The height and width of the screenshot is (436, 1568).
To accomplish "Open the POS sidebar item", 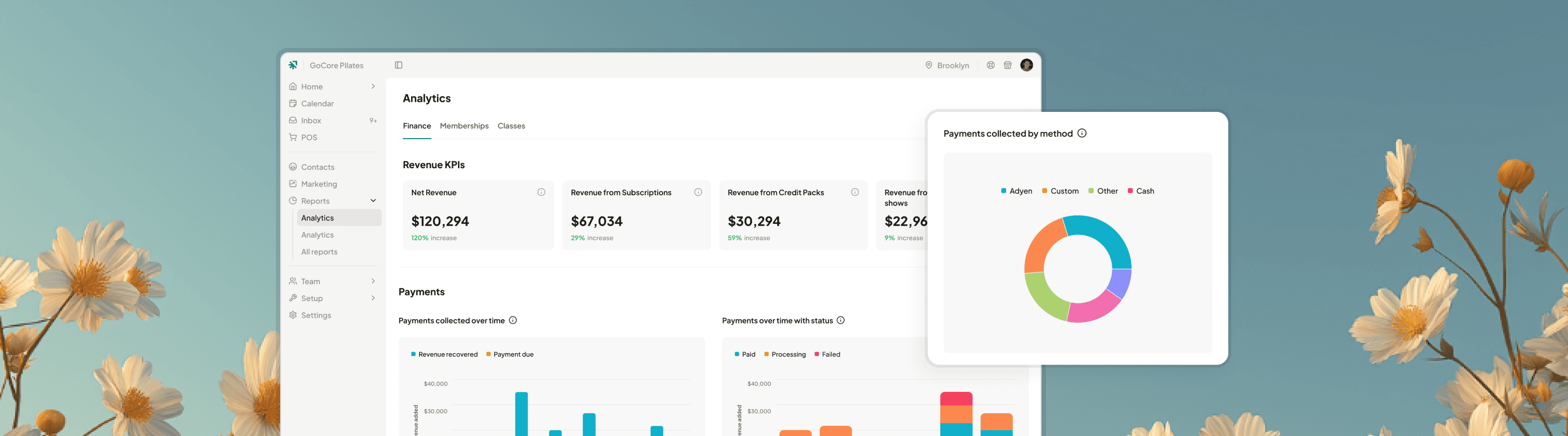I will coord(333,138).
